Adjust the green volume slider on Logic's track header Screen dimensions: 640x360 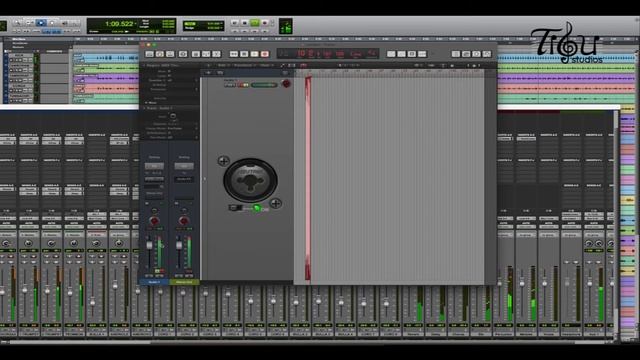pos(264,85)
